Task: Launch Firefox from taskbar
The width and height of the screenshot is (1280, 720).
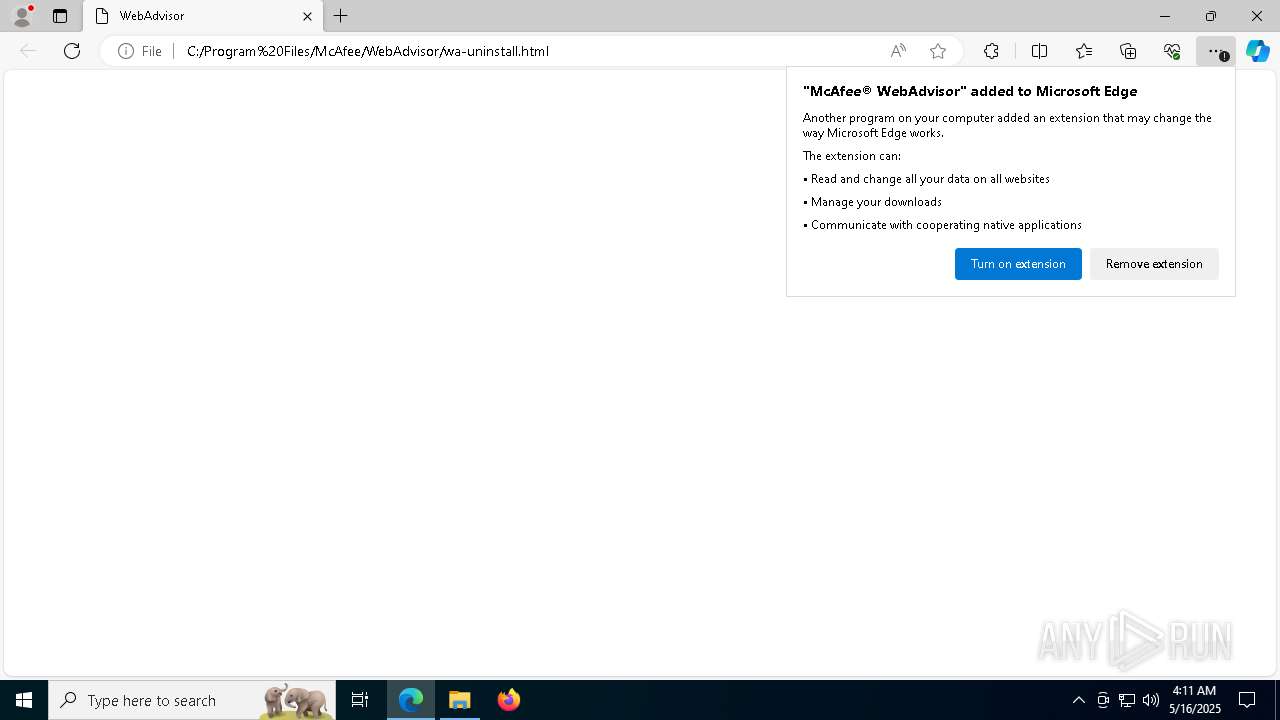Action: 509,700
